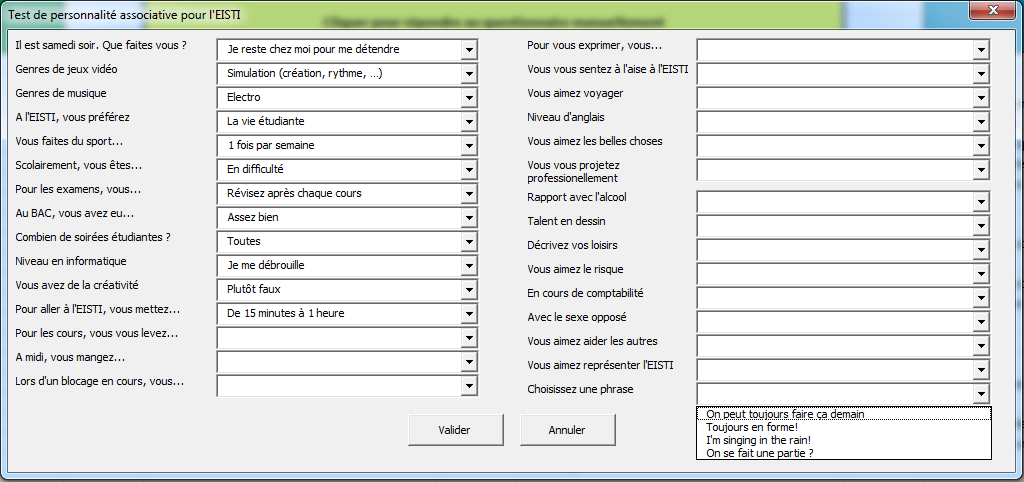Open the 'Rapport avec l'alcool' dropdown
Viewport: 1024px width, 482px height.
tap(981, 202)
